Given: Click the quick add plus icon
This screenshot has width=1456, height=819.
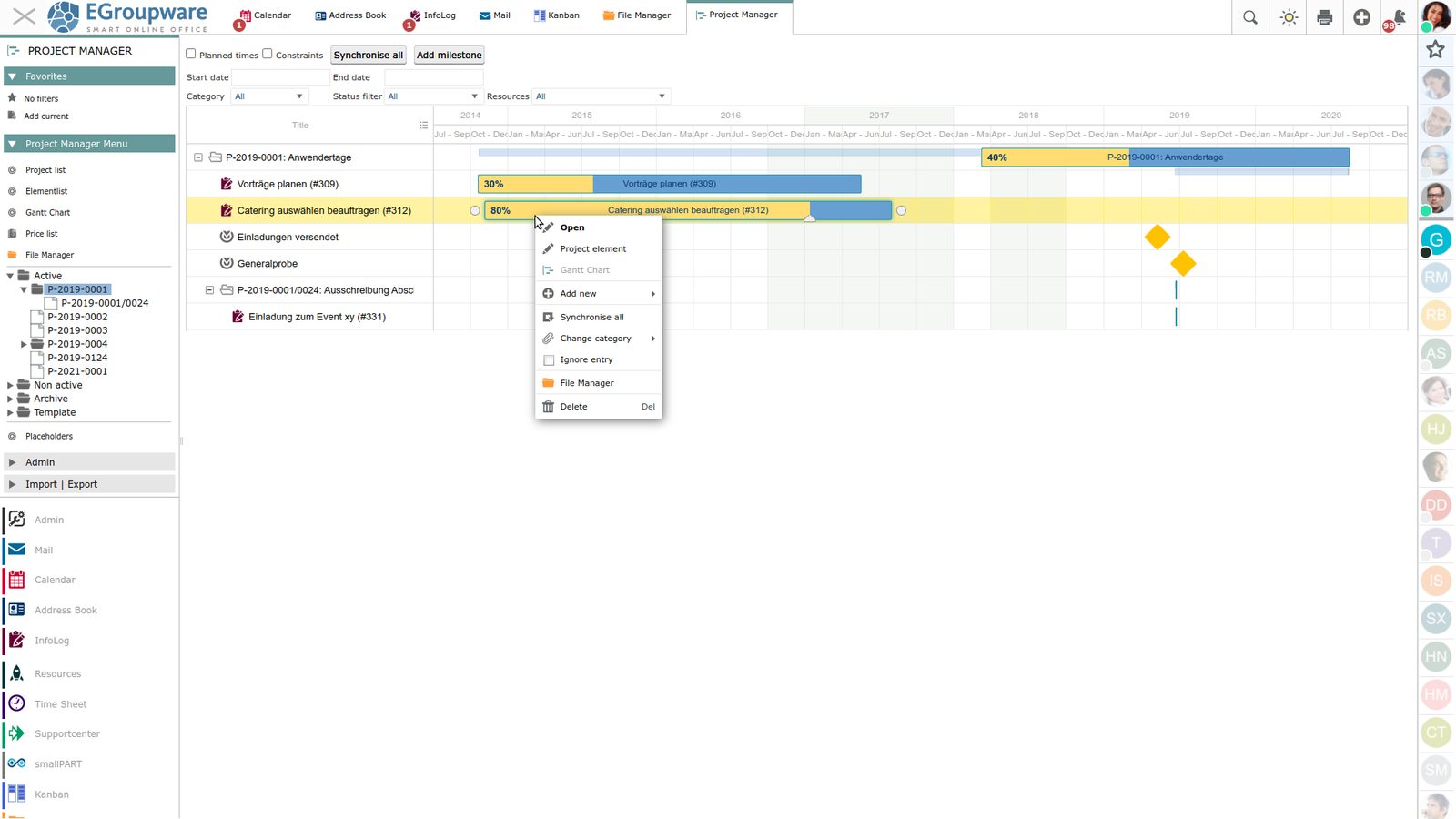Looking at the screenshot, I should (x=1361, y=17).
